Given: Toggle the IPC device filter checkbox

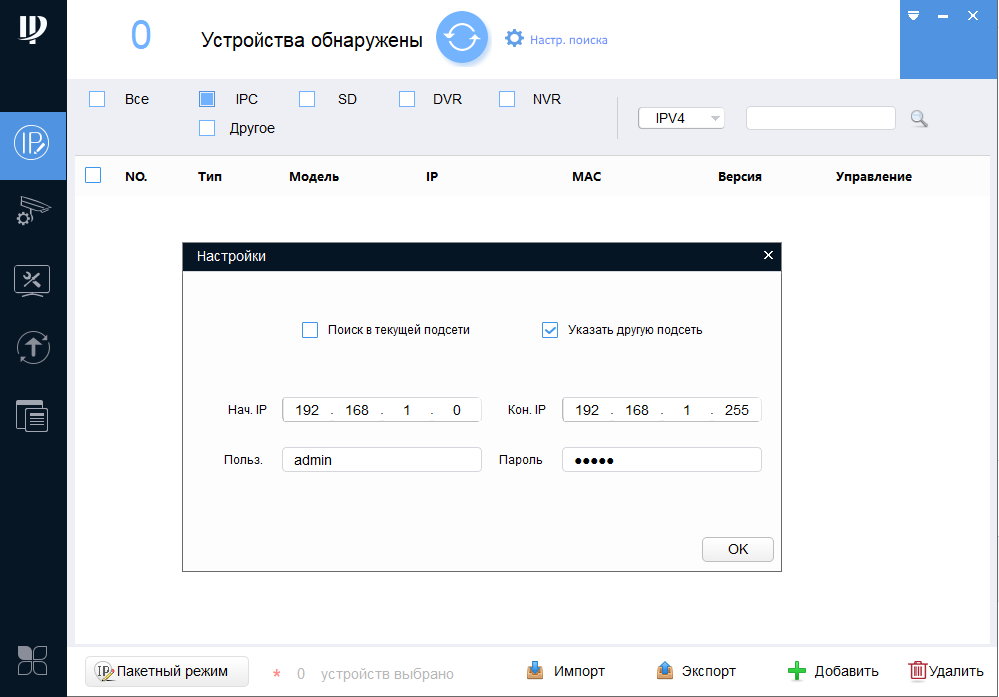Looking at the screenshot, I should 207,99.
